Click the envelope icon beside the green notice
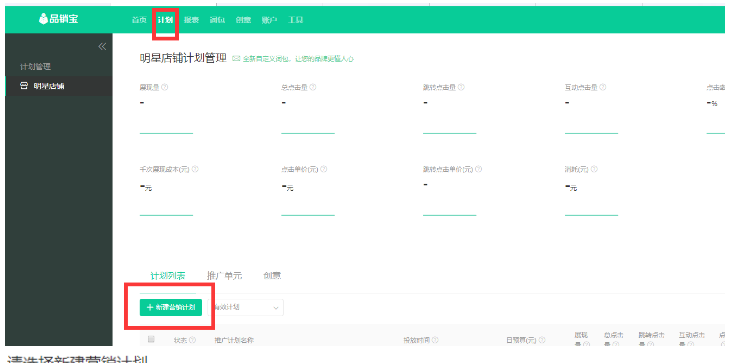The image size is (732, 363). click(236, 59)
